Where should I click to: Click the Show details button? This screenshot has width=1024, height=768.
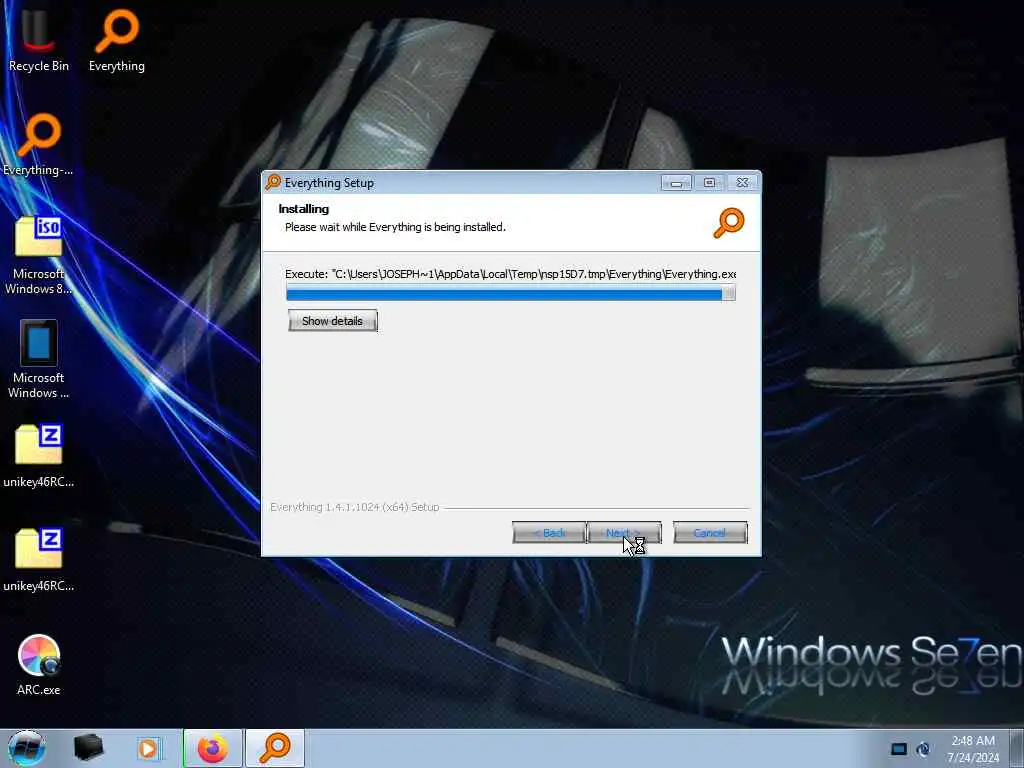click(x=332, y=321)
